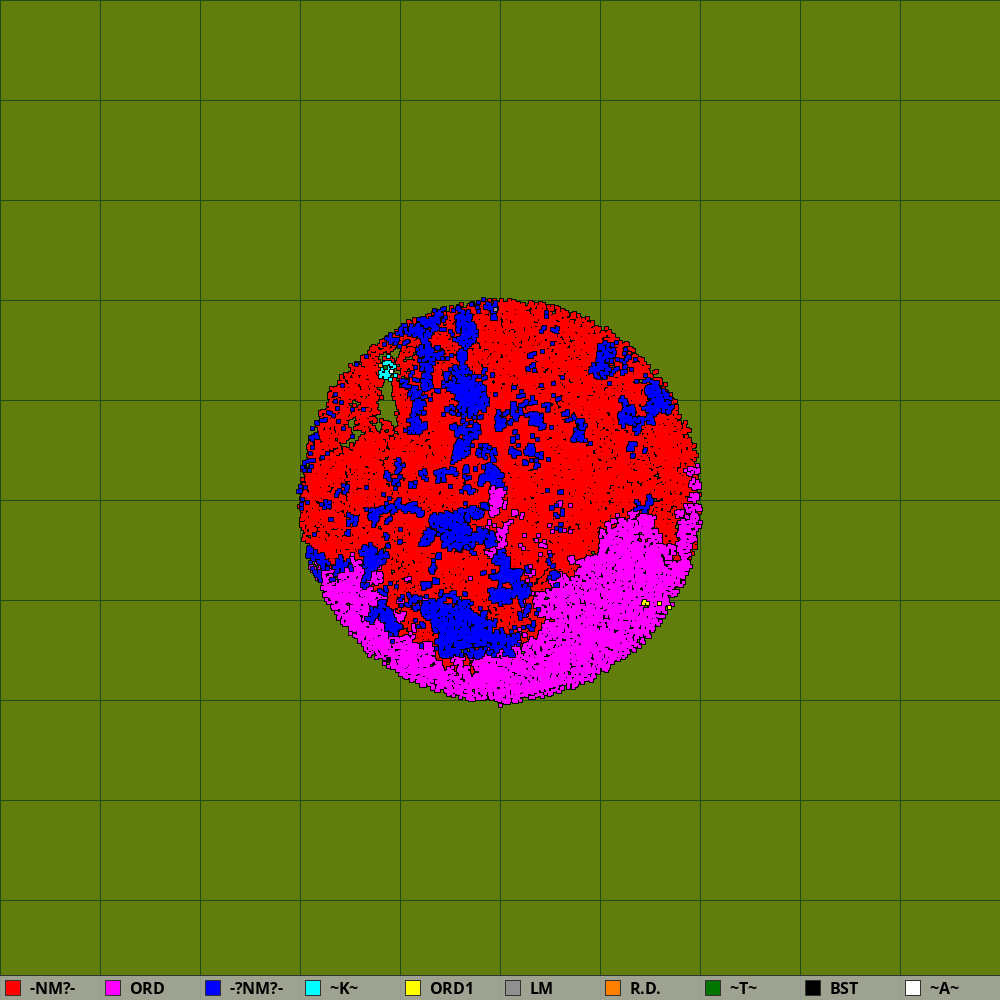Select the "~A~" legend label
The height and width of the screenshot is (1000, 1000).
pos(944,988)
